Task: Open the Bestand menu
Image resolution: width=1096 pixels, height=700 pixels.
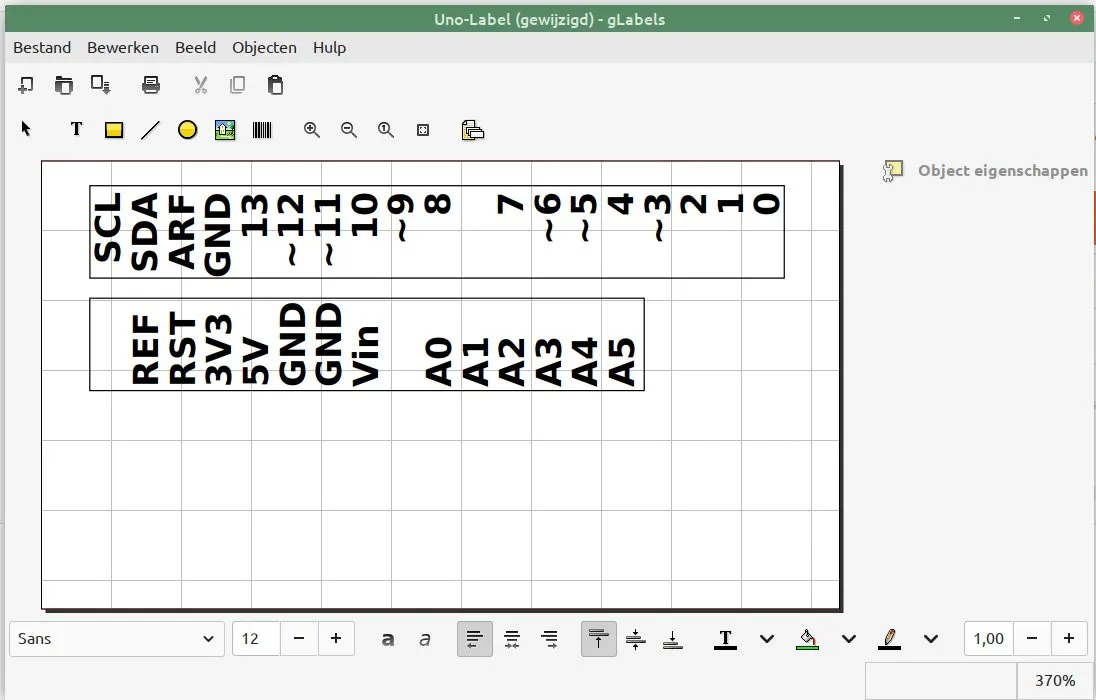Action: (42, 47)
